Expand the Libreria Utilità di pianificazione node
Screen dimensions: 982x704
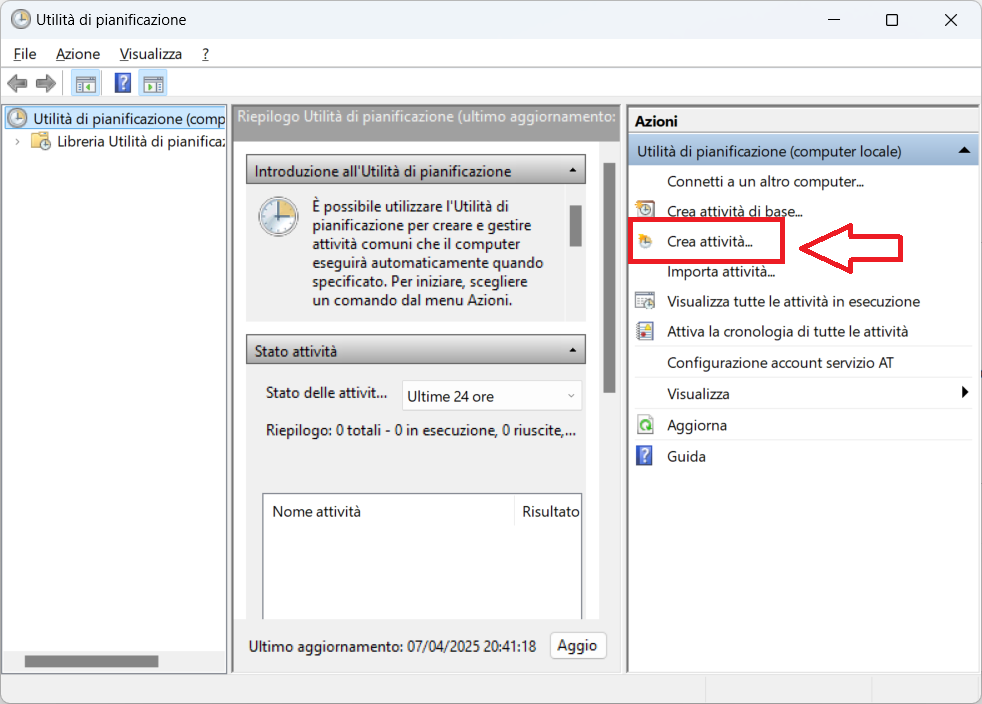(17, 141)
